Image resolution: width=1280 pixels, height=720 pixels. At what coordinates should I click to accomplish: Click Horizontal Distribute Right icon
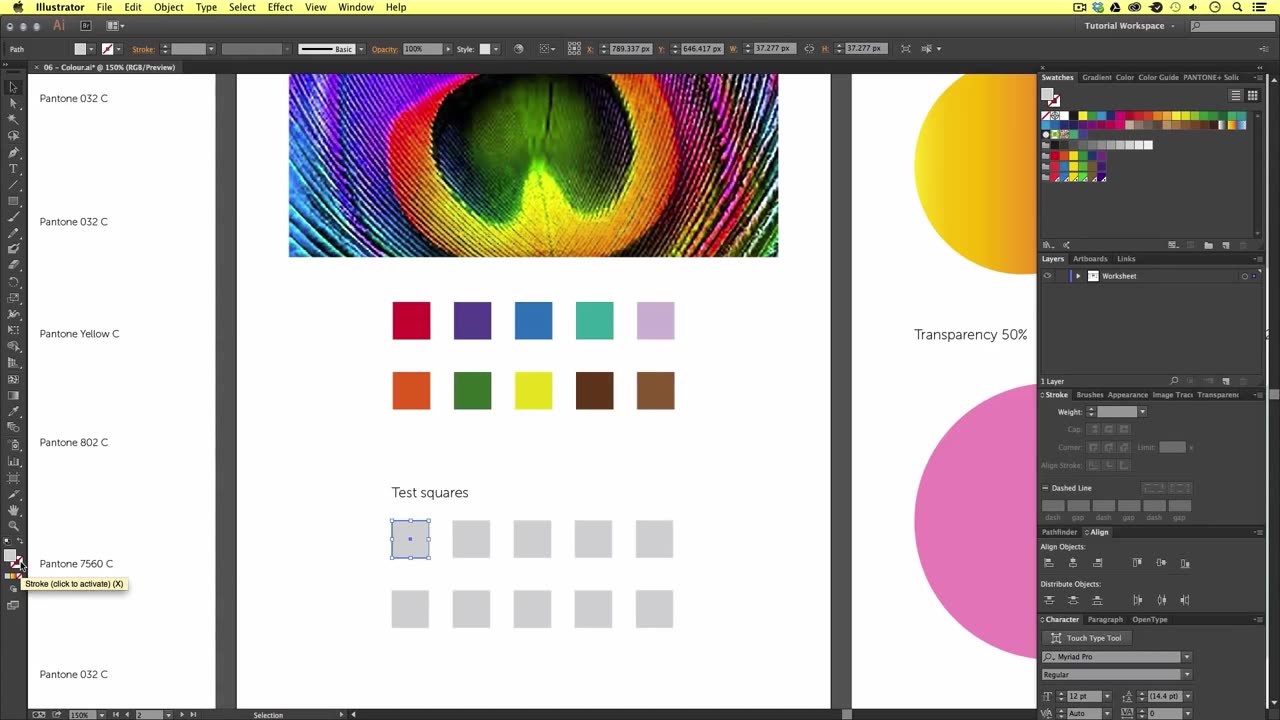[x=1185, y=600]
